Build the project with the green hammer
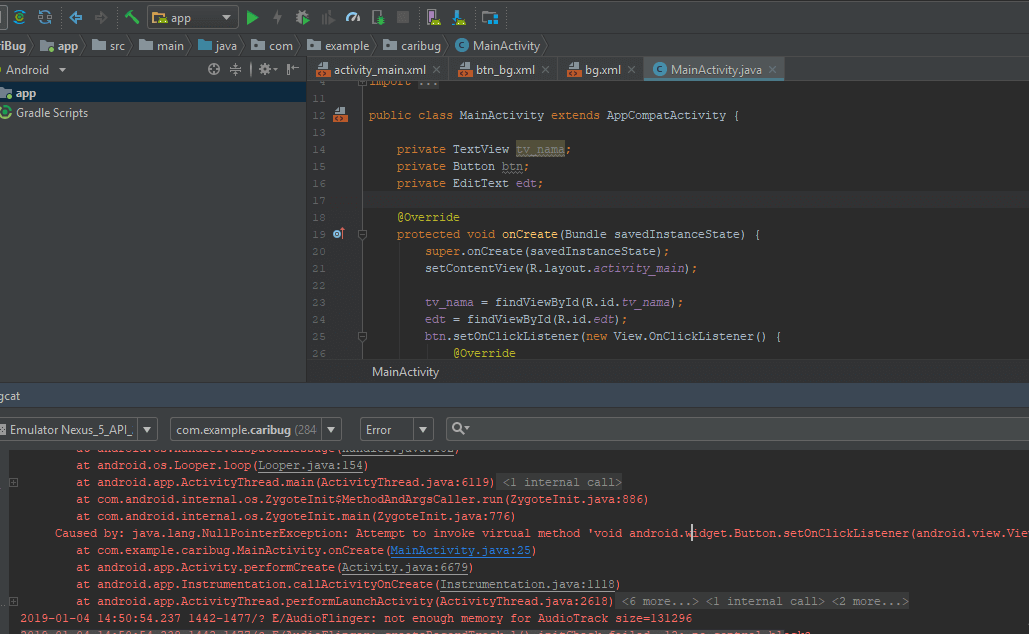The width and height of the screenshot is (1029, 634). (x=132, y=18)
